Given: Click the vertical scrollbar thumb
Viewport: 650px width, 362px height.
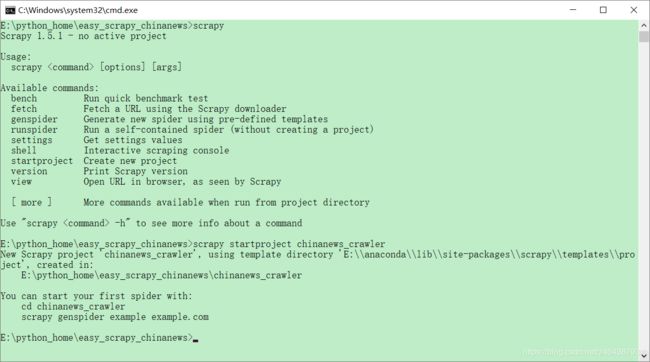Looking at the screenshot, I should (644, 36).
